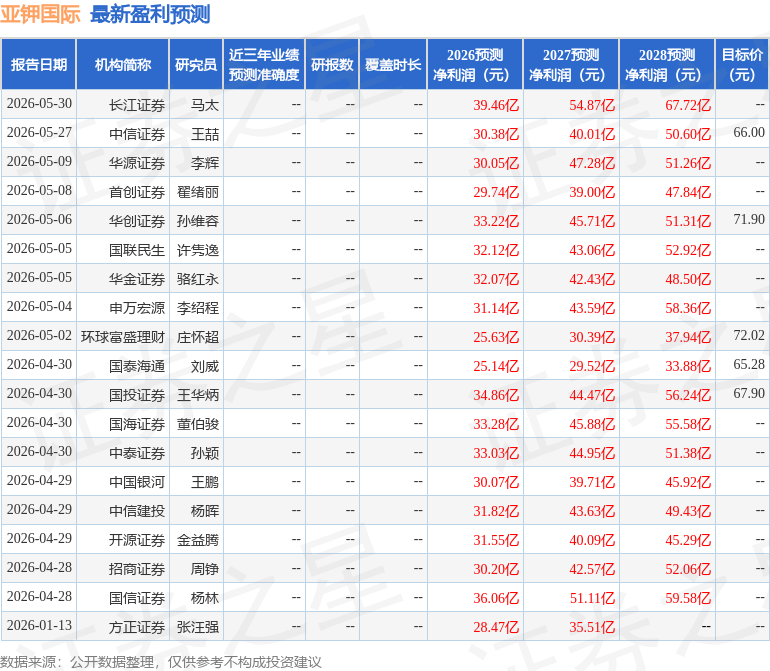Click researcher name 孙维容
This screenshot has width=770, height=671.
tap(198, 221)
